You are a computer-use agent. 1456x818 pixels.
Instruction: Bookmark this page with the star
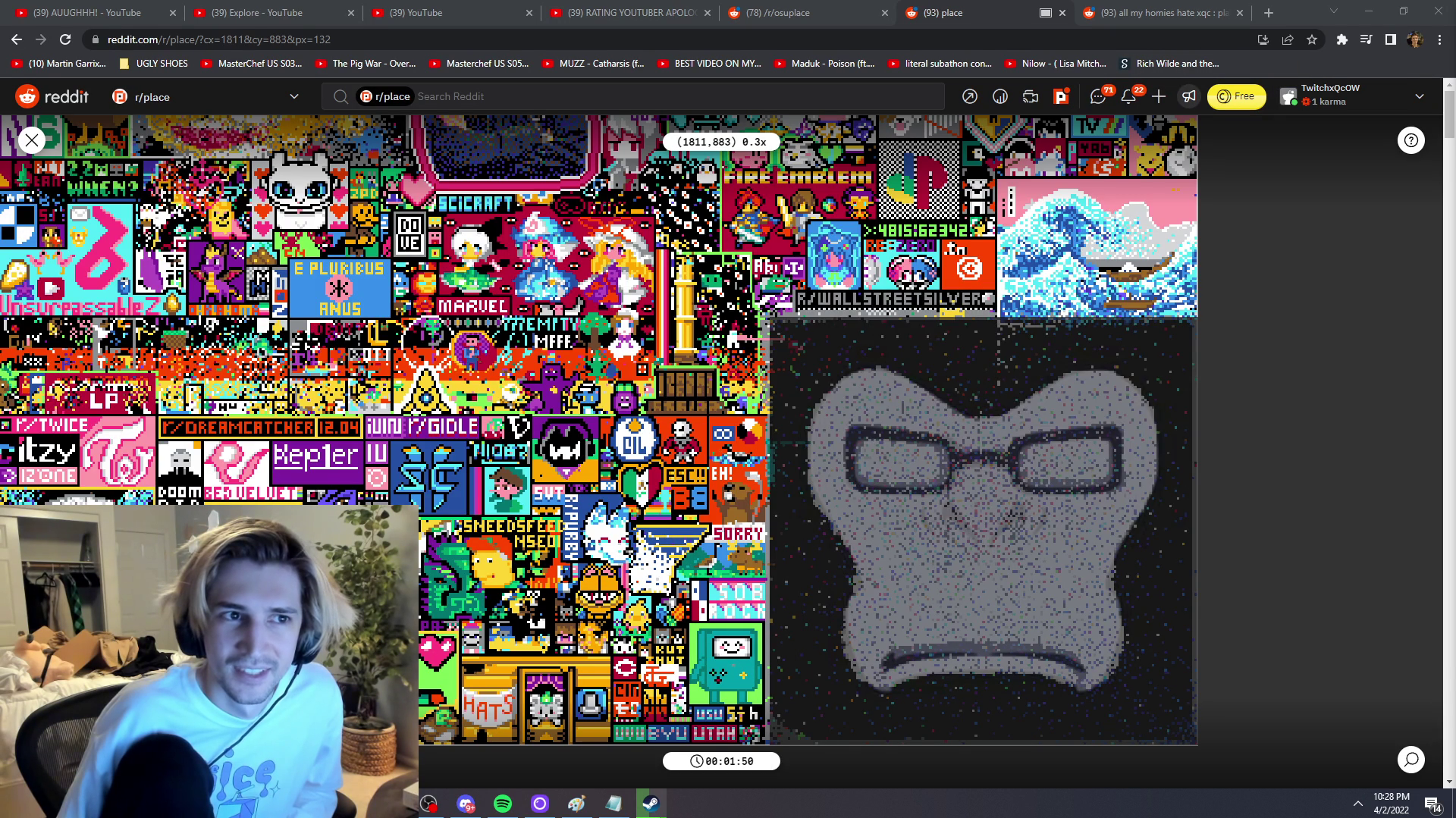[x=1312, y=39]
